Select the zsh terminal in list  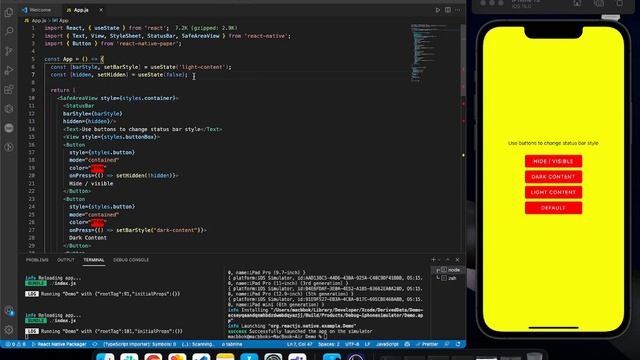click(x=449, y=278)
